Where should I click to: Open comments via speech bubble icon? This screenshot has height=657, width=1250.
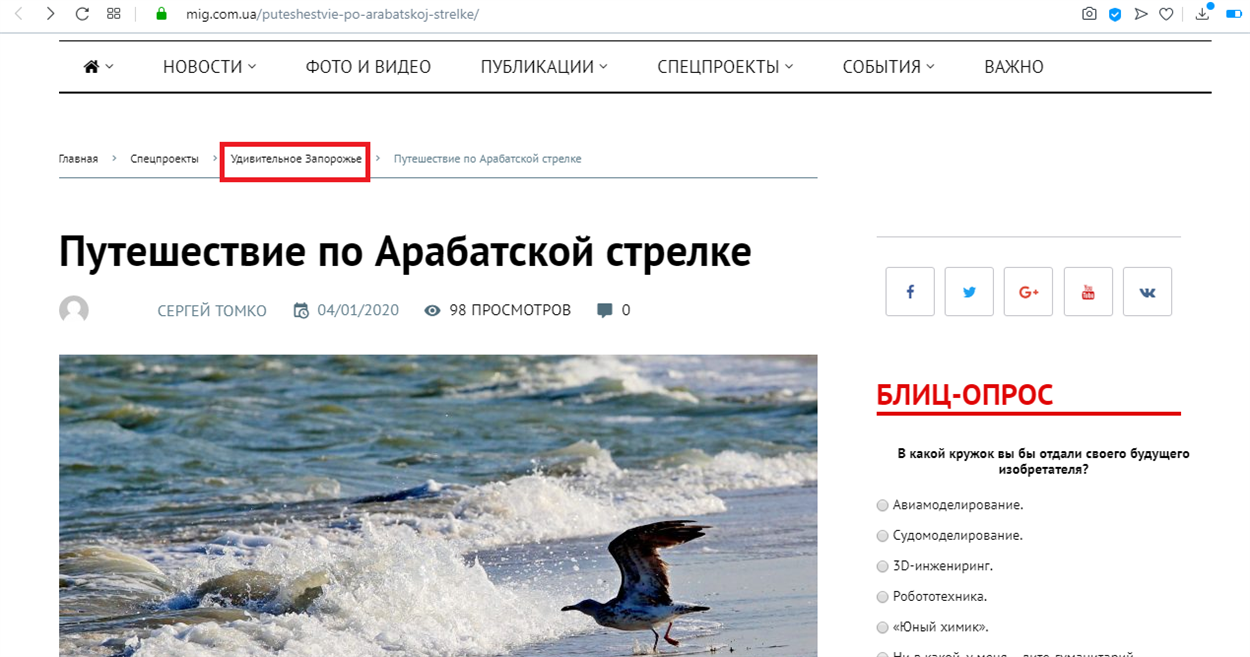604,310
